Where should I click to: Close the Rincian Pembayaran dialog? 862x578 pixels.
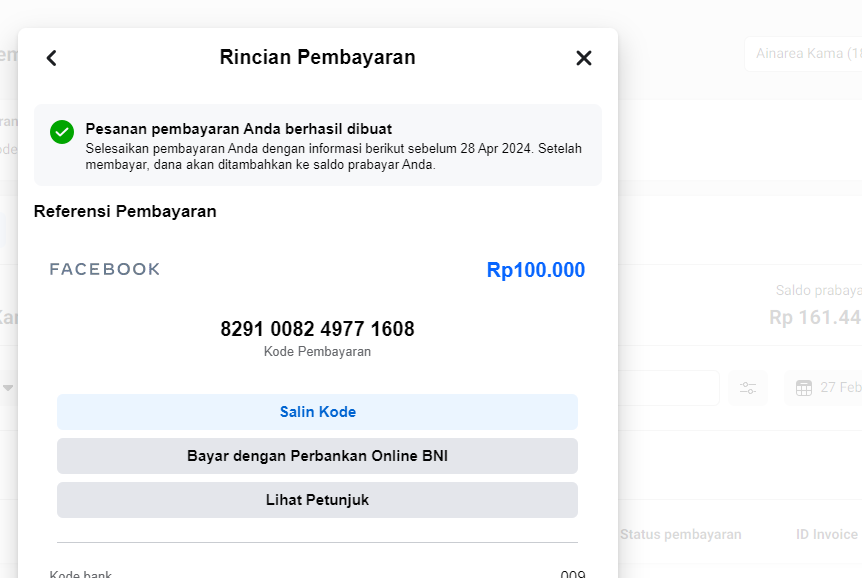(584, 58)
